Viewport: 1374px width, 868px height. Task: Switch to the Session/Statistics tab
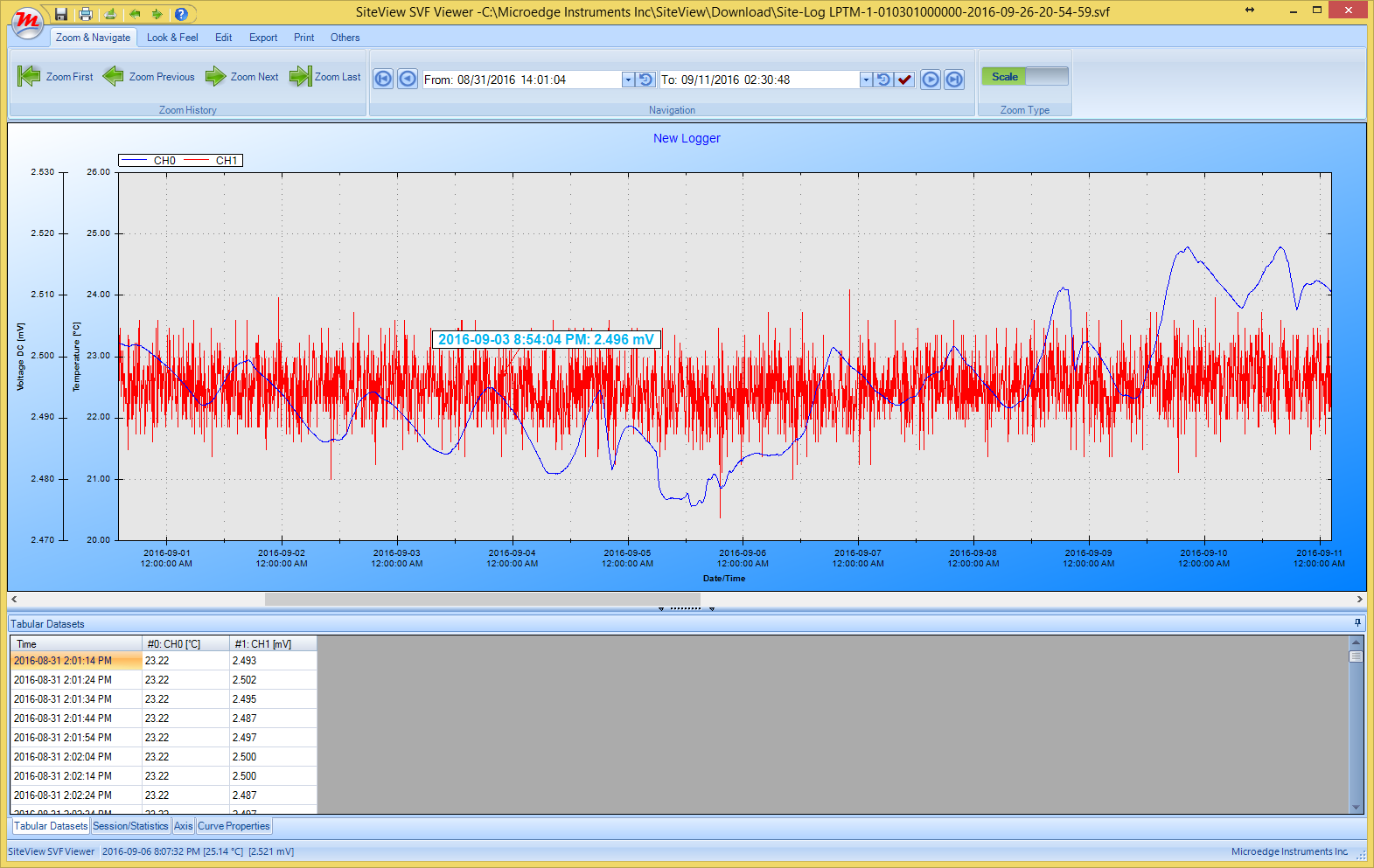(130, 826)
